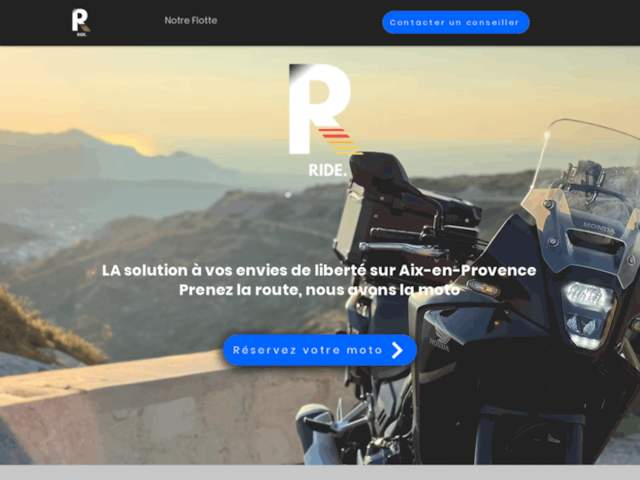
Task: Click the Réservez votre moto button text
Action: click(x=307, y=350)
